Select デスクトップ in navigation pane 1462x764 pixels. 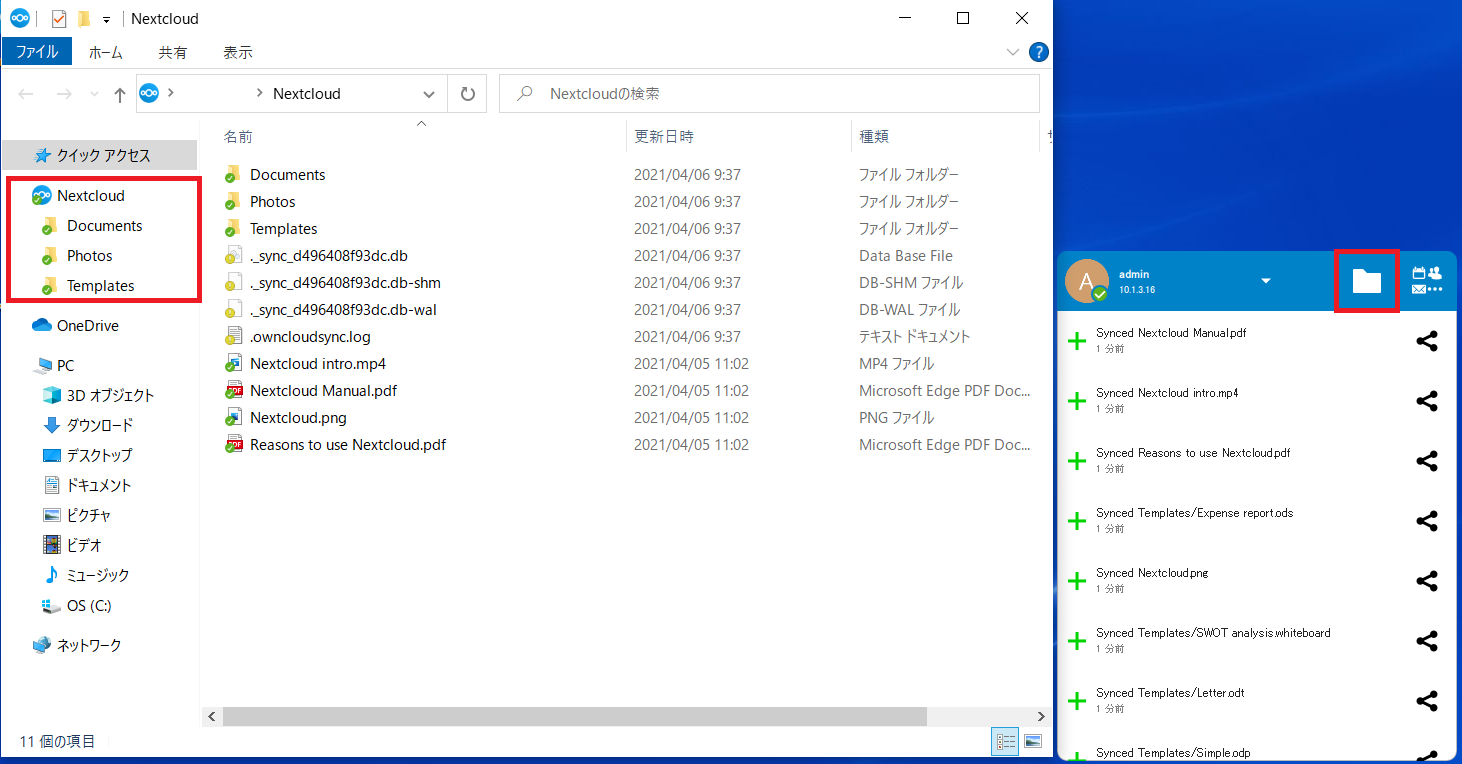(99, 456)
